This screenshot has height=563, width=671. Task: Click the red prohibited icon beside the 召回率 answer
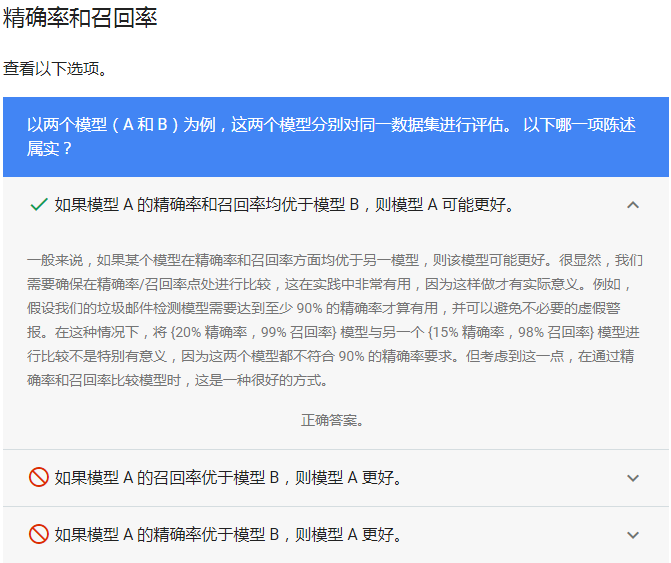tap(39, 478)
